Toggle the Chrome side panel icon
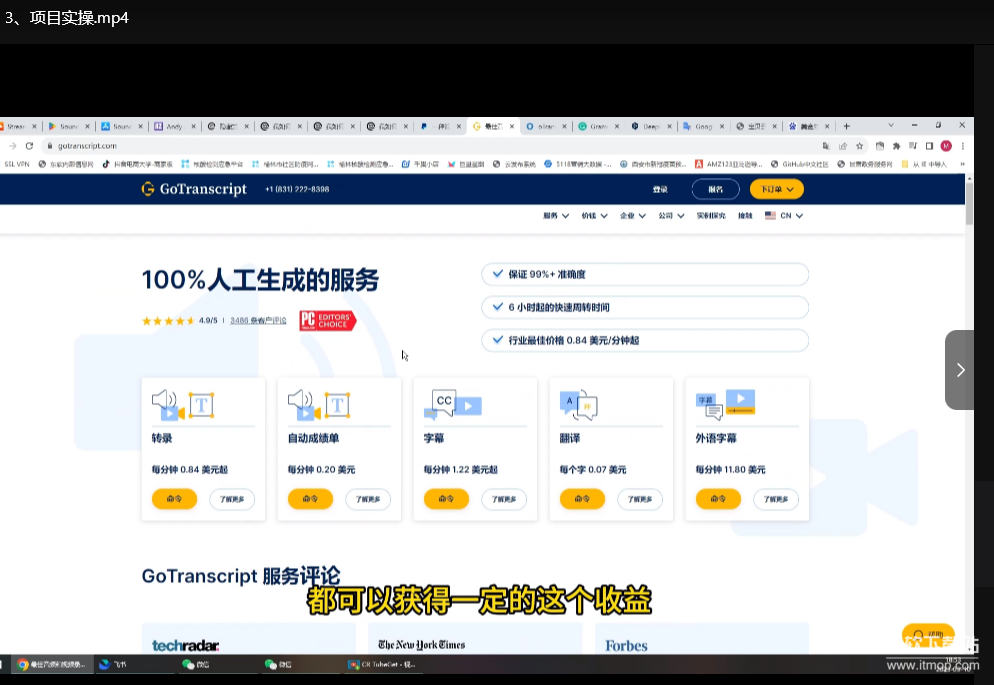This screenshot has height=685, width=994. [x=929, y=146]
